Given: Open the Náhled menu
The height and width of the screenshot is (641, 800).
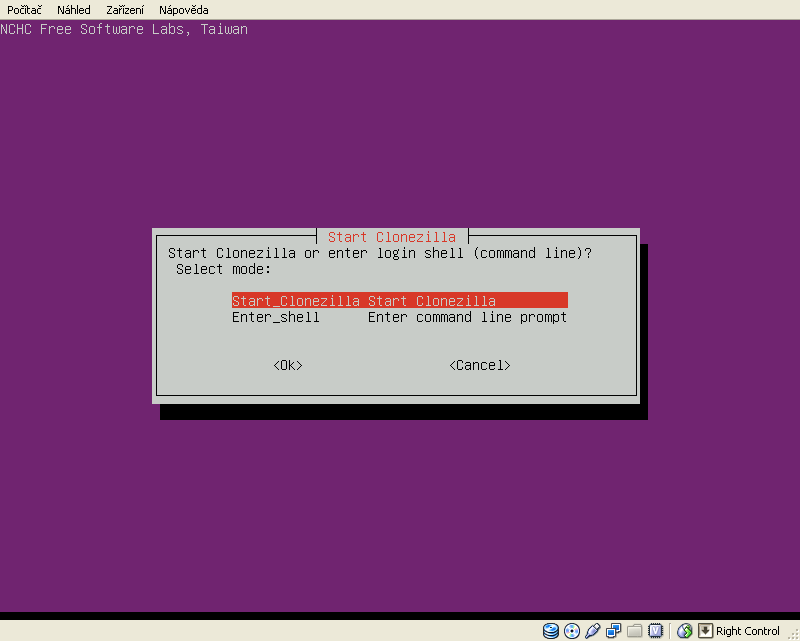Looking at the screenshot, I should coord(74,10).
